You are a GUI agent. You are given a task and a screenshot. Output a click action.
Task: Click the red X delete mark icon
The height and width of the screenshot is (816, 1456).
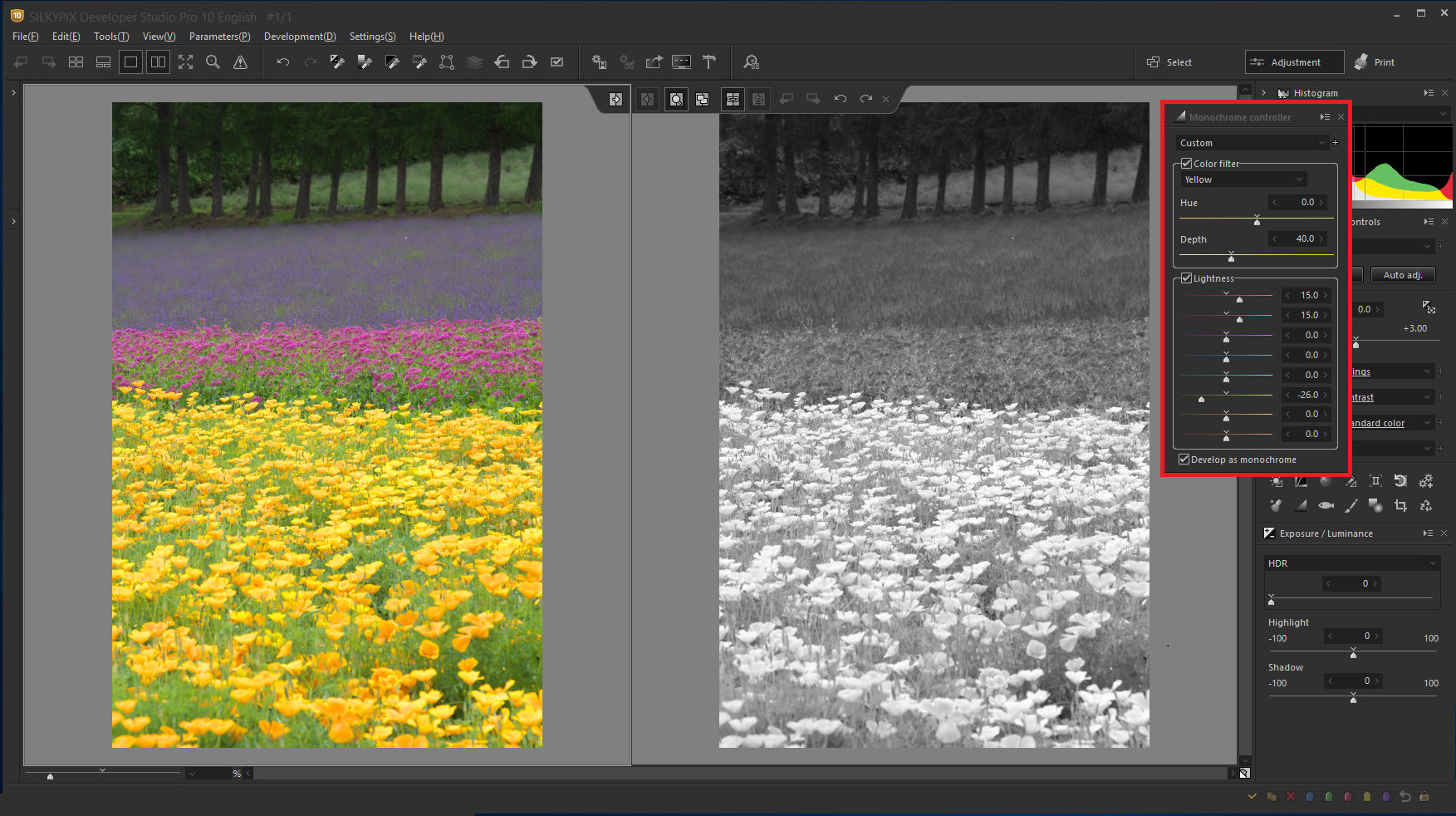coord(1291,796)
